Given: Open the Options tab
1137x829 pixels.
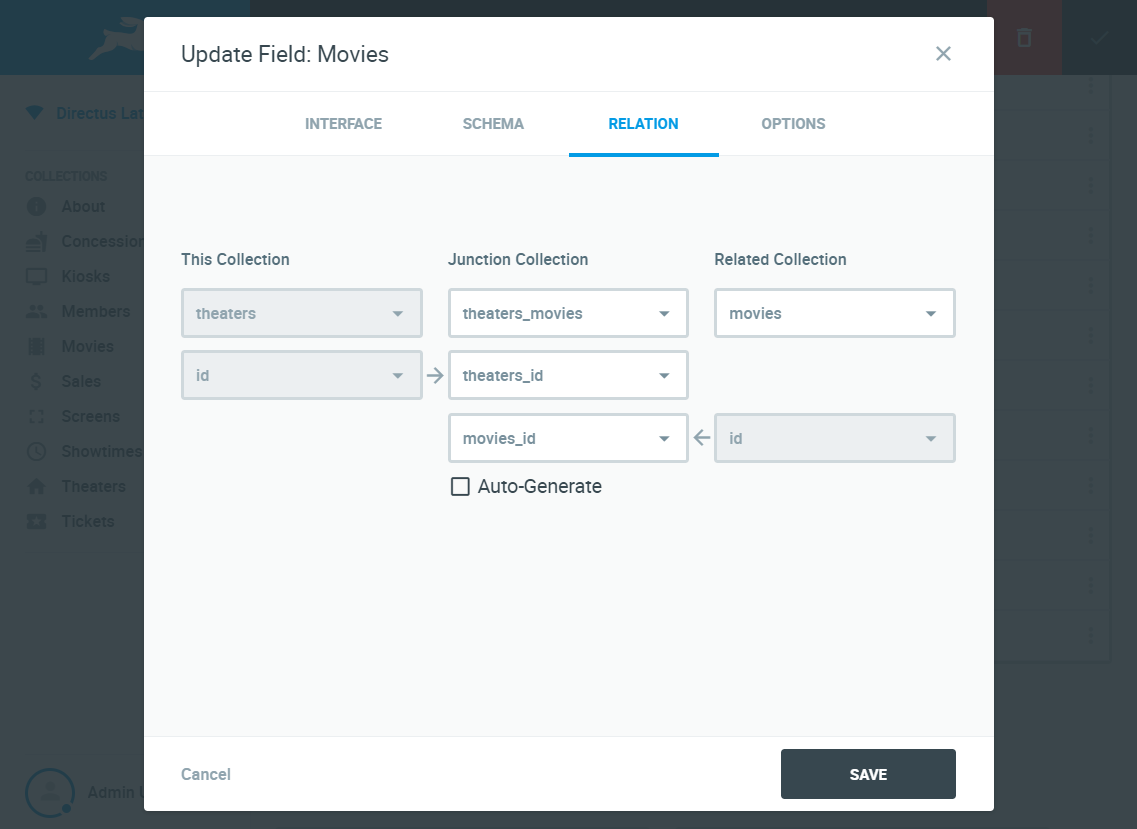Looking at the screenshot, I should coord(793,124).
